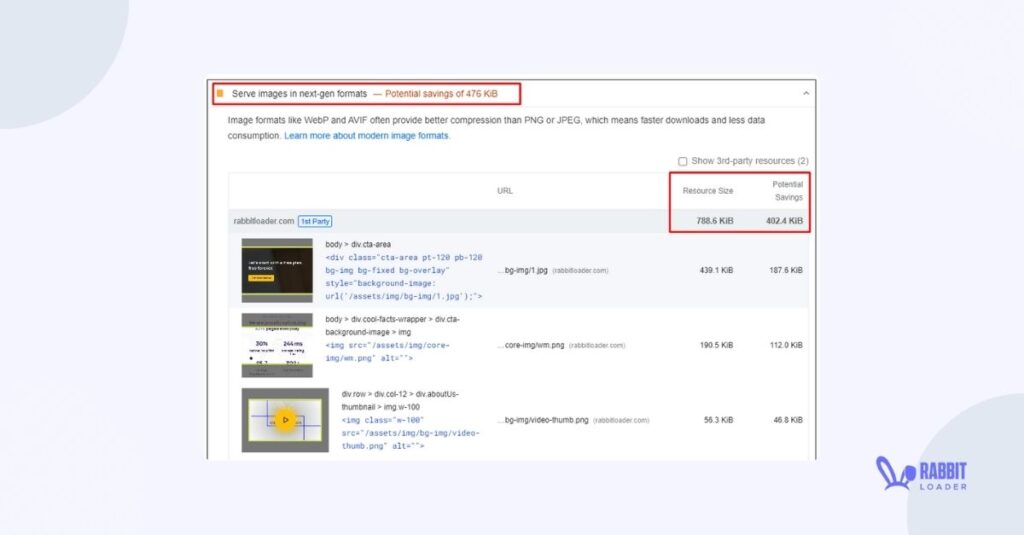Click the 1st Party badge

click(315, 221)
